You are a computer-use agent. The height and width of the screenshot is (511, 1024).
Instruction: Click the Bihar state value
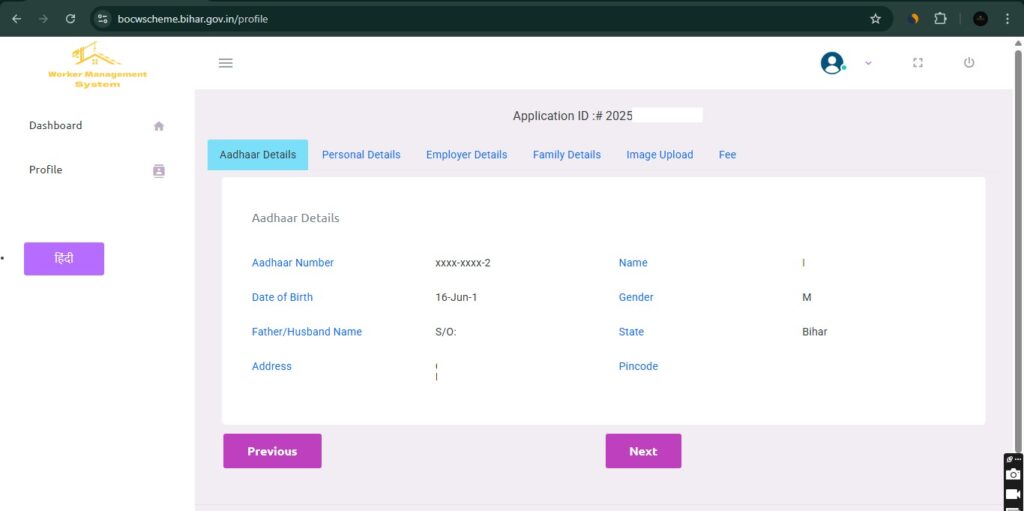(814, 332)
